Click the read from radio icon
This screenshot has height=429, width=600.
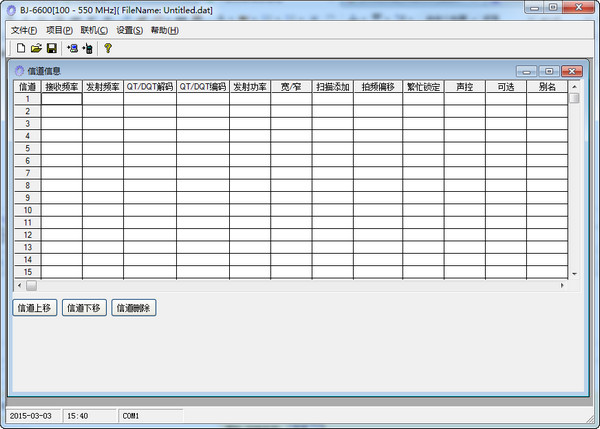click(71, 48)
